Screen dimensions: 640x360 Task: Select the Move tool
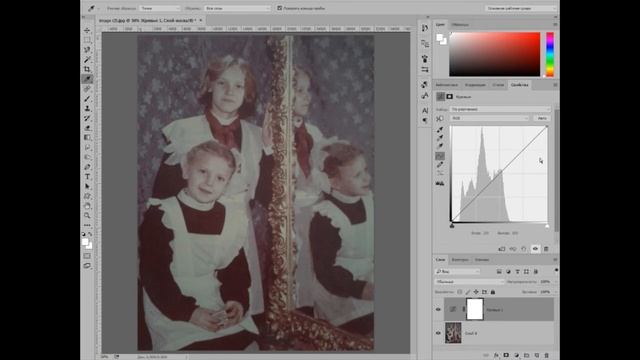click(87, 31)
